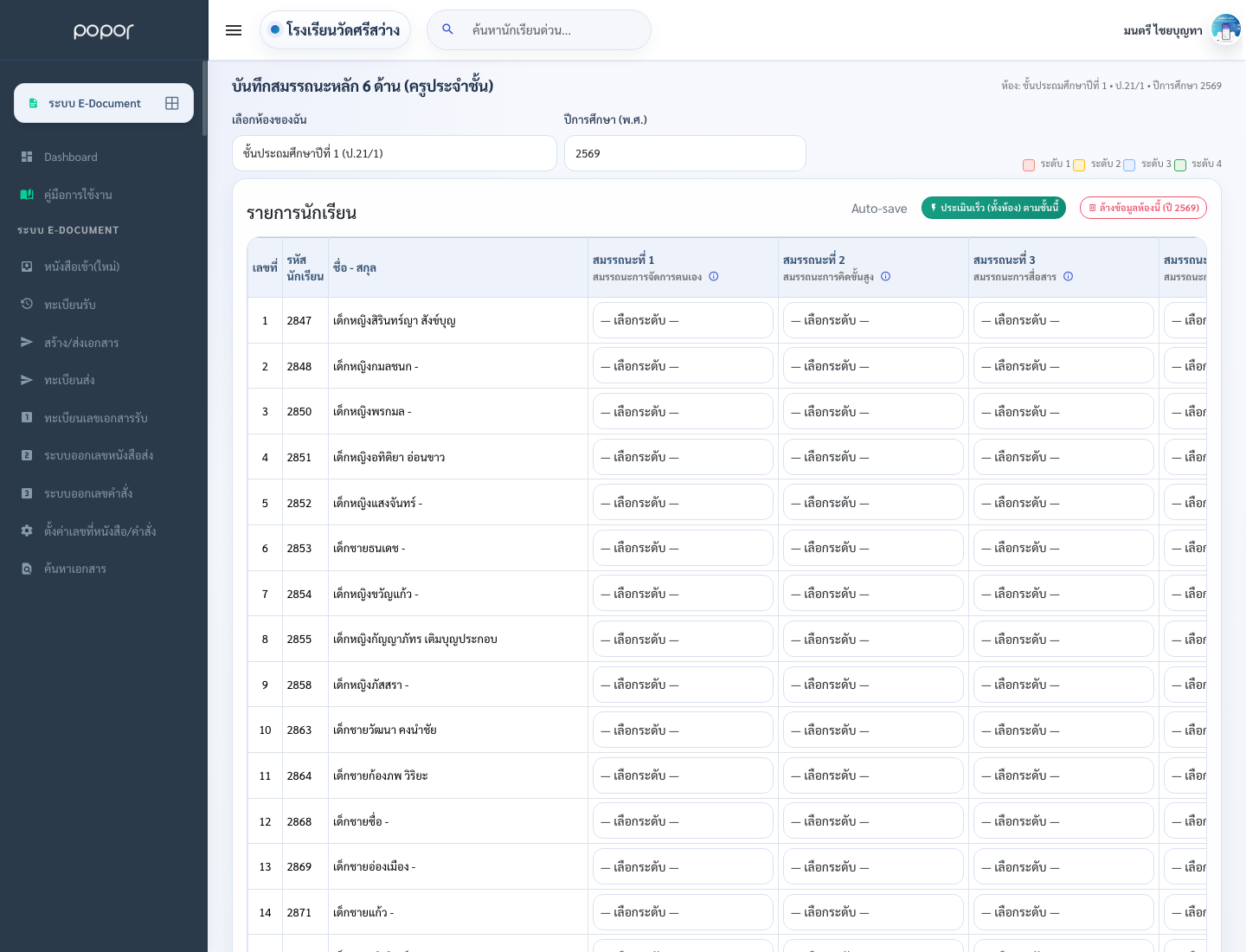Open สมรรถนะที่ 2 dropdown for เด็กชายวัฒนา คงนำชัย
Screen dimensions: 1246x952
click(x=873, y=730)
